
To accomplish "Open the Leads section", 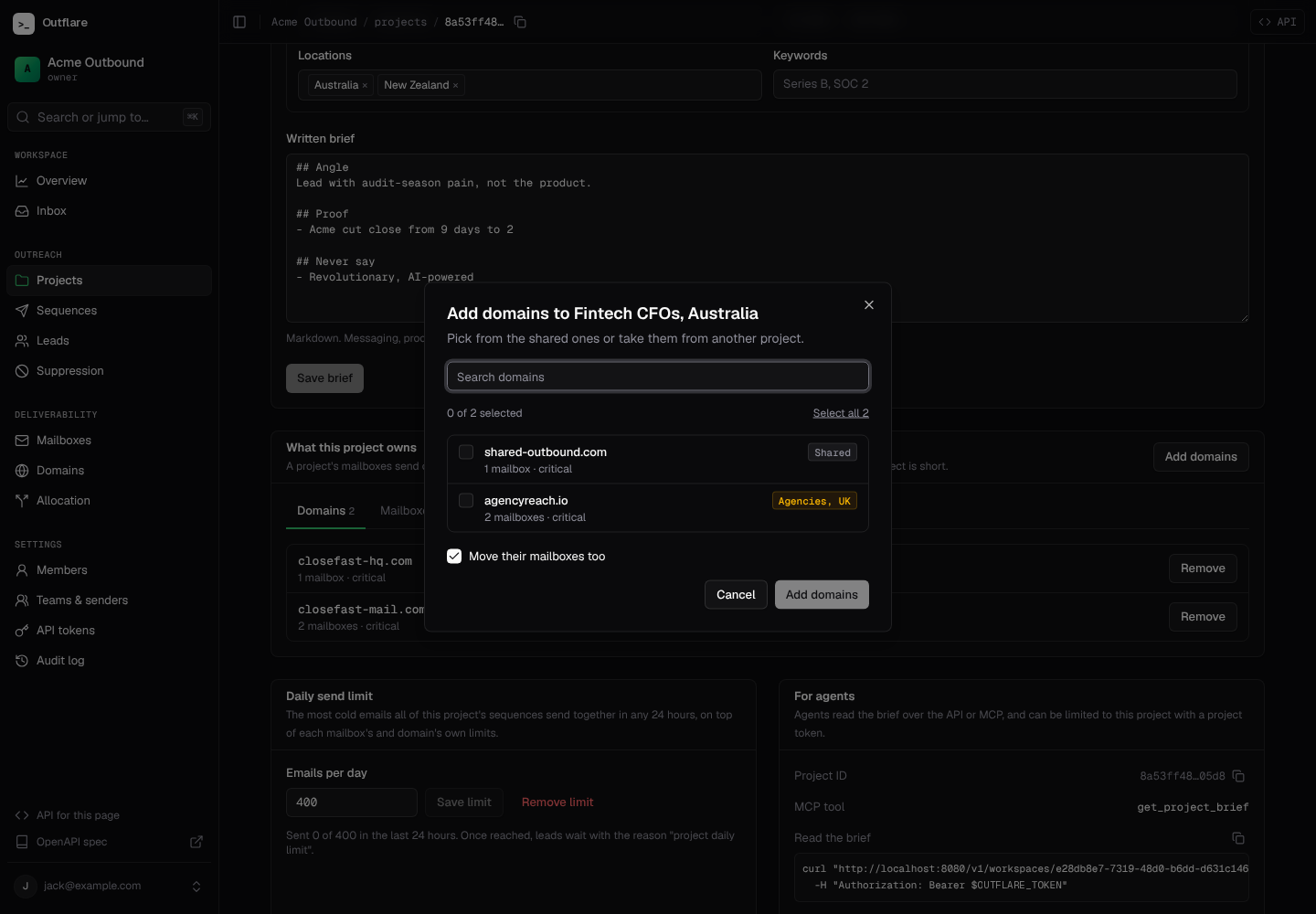I will pyautogui.click(x=109, y=341).
